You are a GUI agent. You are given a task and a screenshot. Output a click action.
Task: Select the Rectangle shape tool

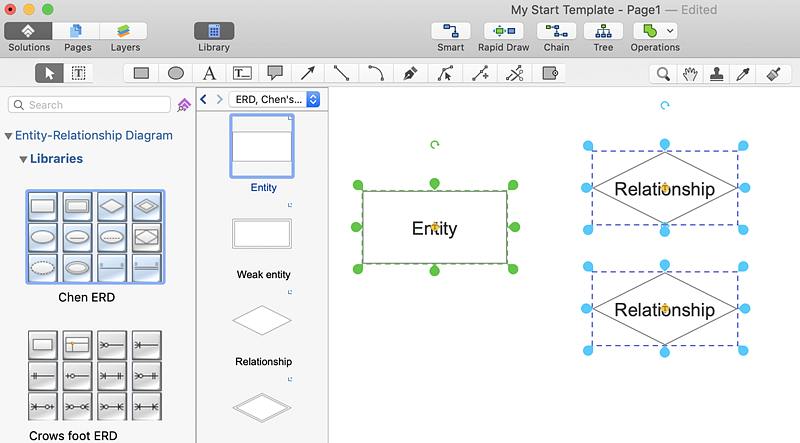pyautogui.click(x=142, y=73)
